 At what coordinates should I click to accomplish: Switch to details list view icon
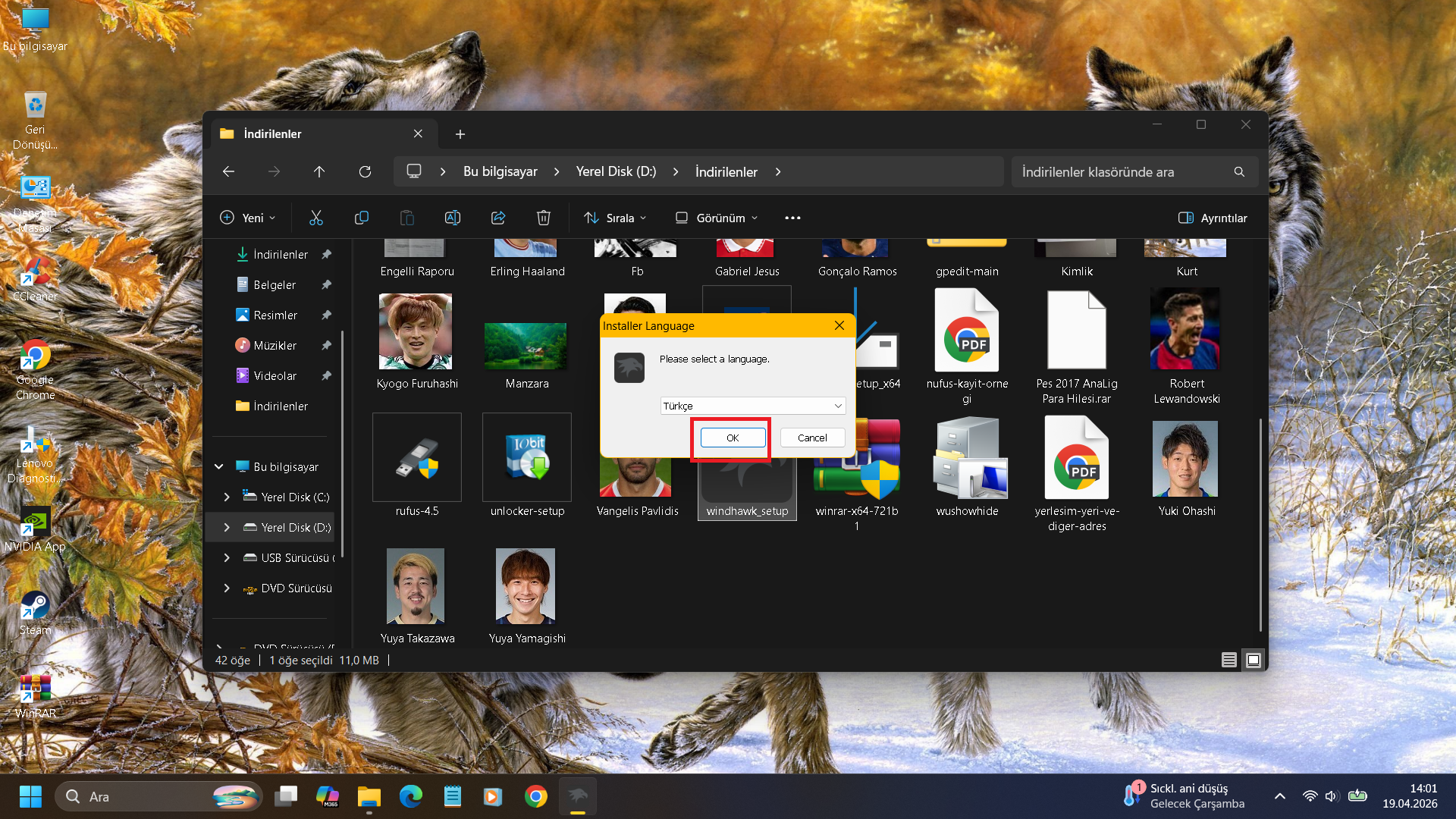coord(1229,661)
